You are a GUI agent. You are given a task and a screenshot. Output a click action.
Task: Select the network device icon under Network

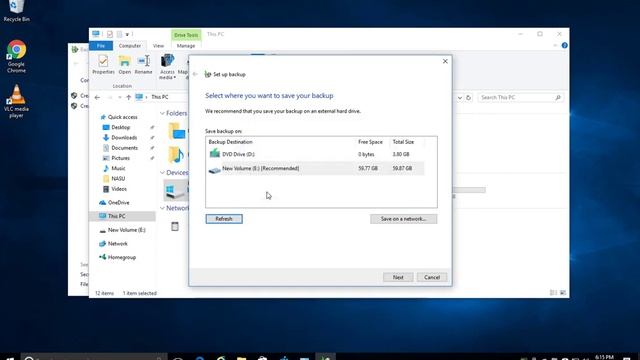[x=175, y=226]
